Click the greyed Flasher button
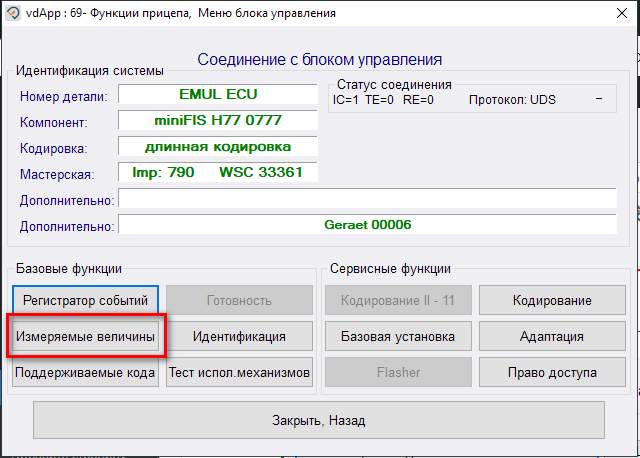Viewport: 640px width, 458px height. [x=398, y=372]
